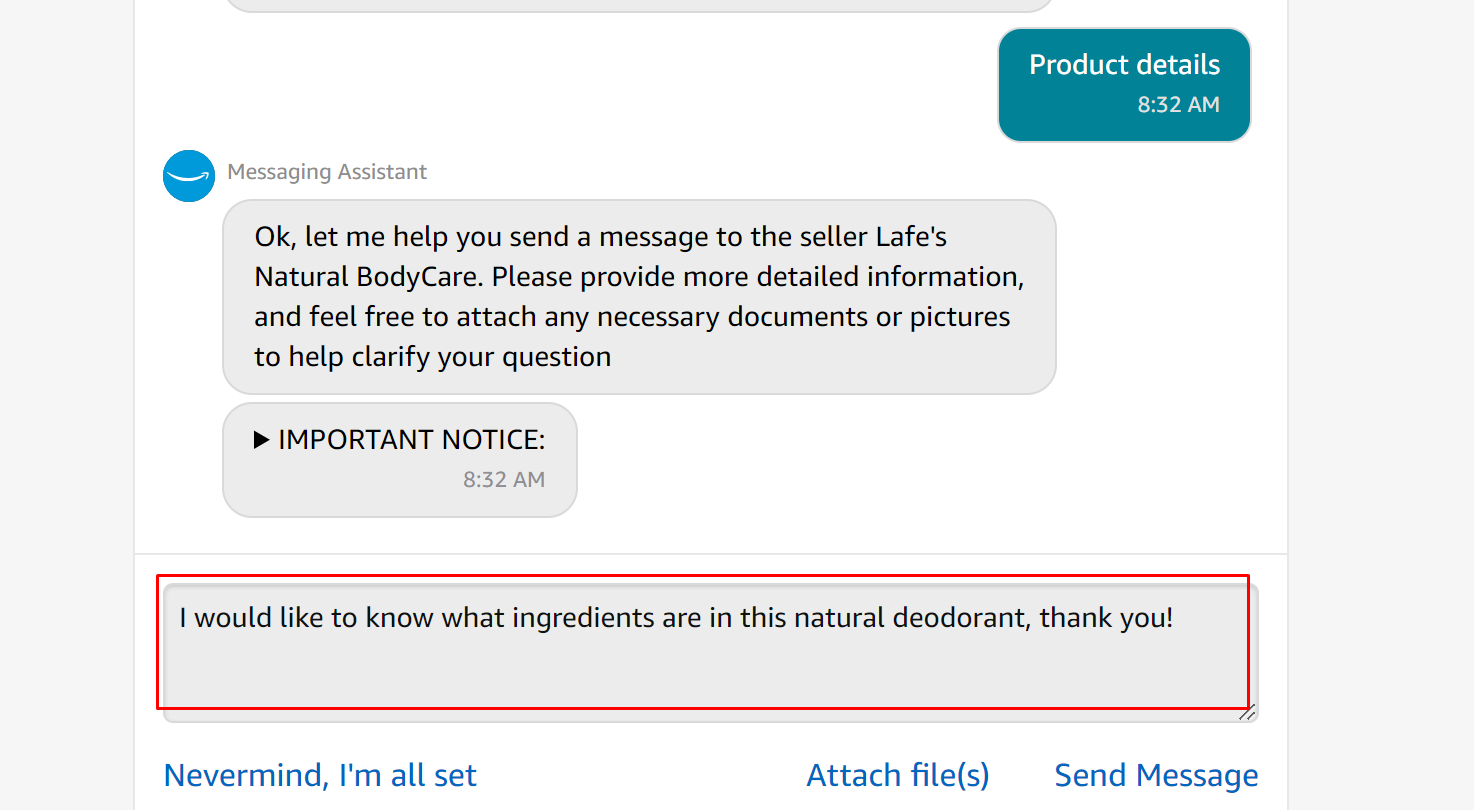Click the assistant's reply about Lafe's Natural BodyCare
Image resolution: width=1474 pixels, height=810 pixels.
[638, 296]
